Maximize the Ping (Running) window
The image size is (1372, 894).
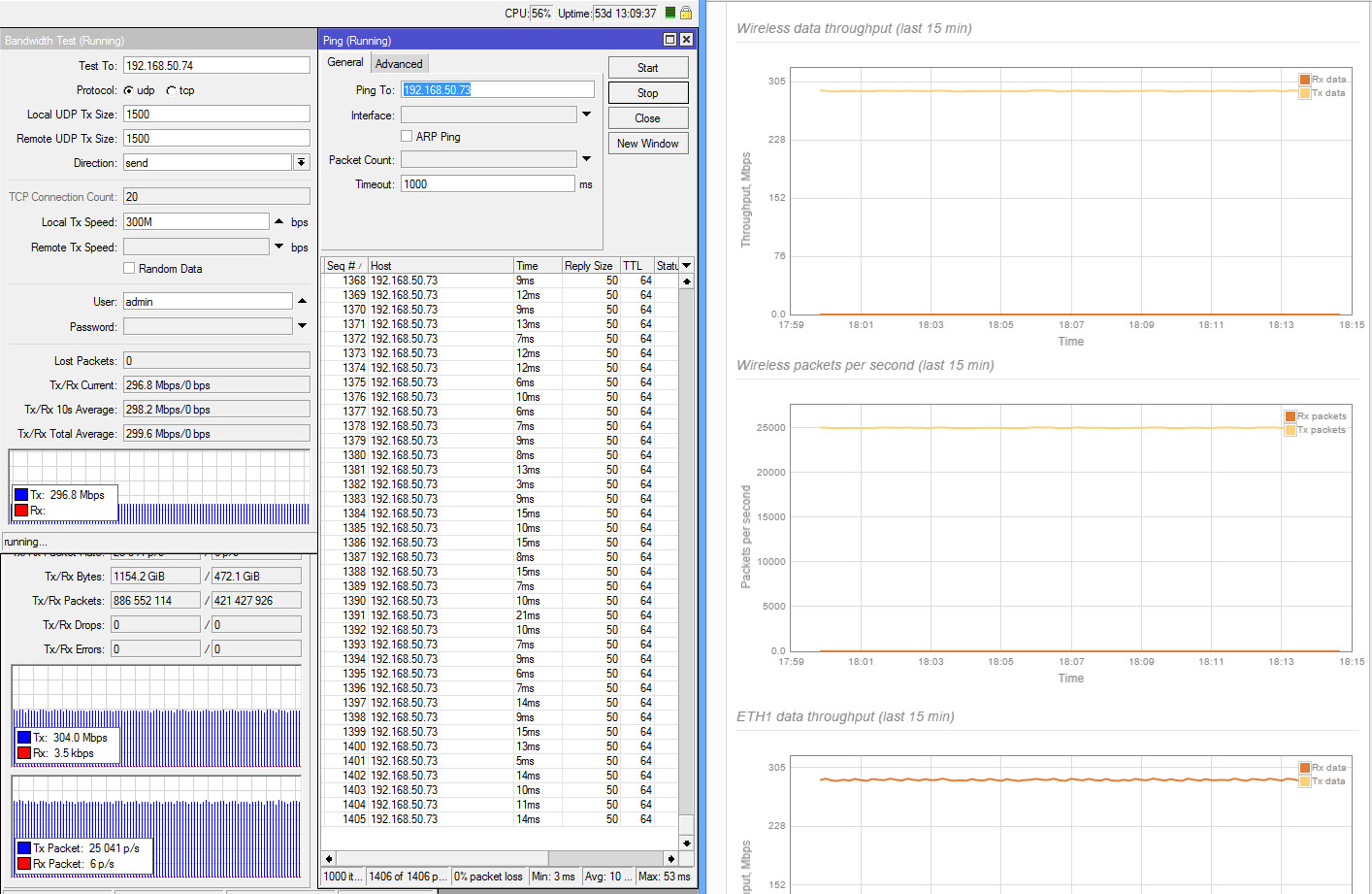pos(670,40)
